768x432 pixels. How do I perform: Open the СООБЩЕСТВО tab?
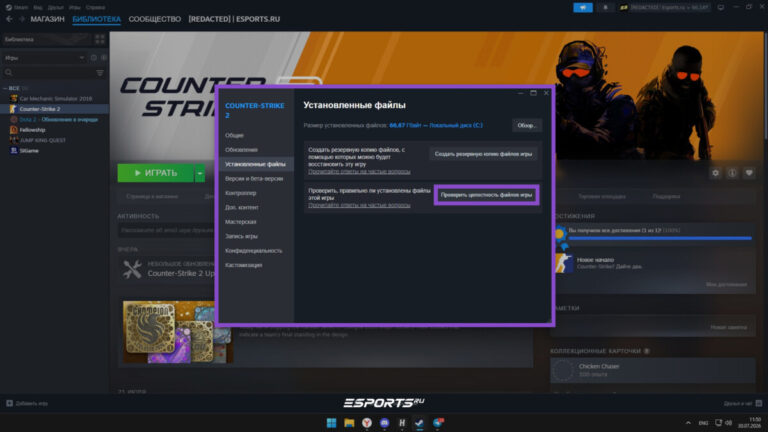click(x=154, y=19)
